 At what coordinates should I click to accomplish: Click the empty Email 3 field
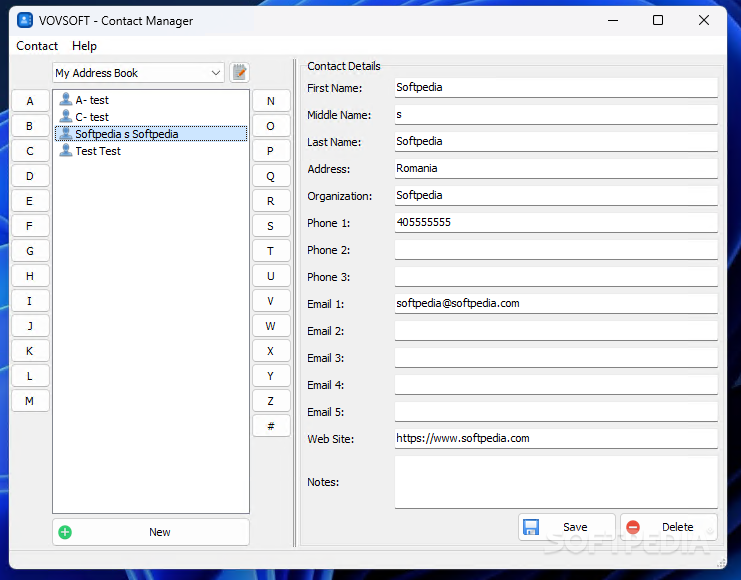(x=556, y=357)
